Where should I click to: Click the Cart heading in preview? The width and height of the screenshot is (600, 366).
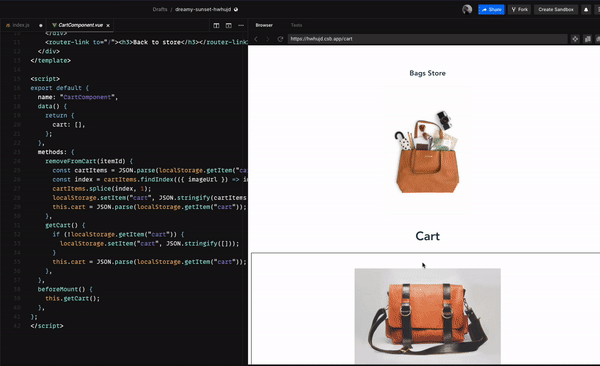[x=427, y=236]
